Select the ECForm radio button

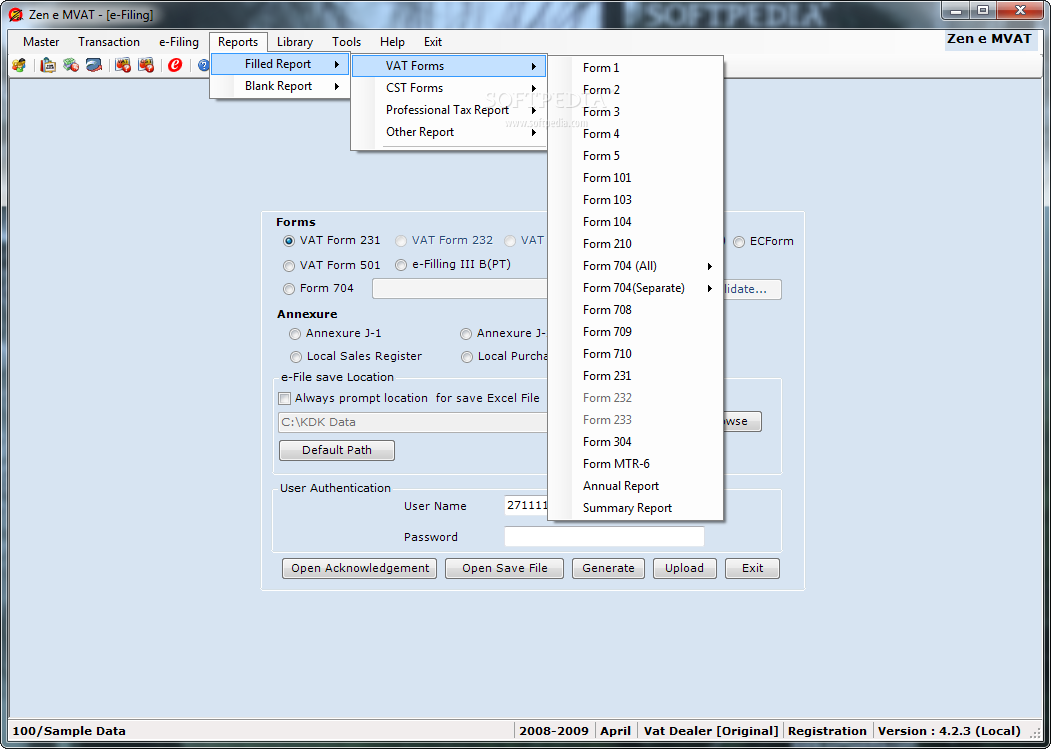pos(739,241)
